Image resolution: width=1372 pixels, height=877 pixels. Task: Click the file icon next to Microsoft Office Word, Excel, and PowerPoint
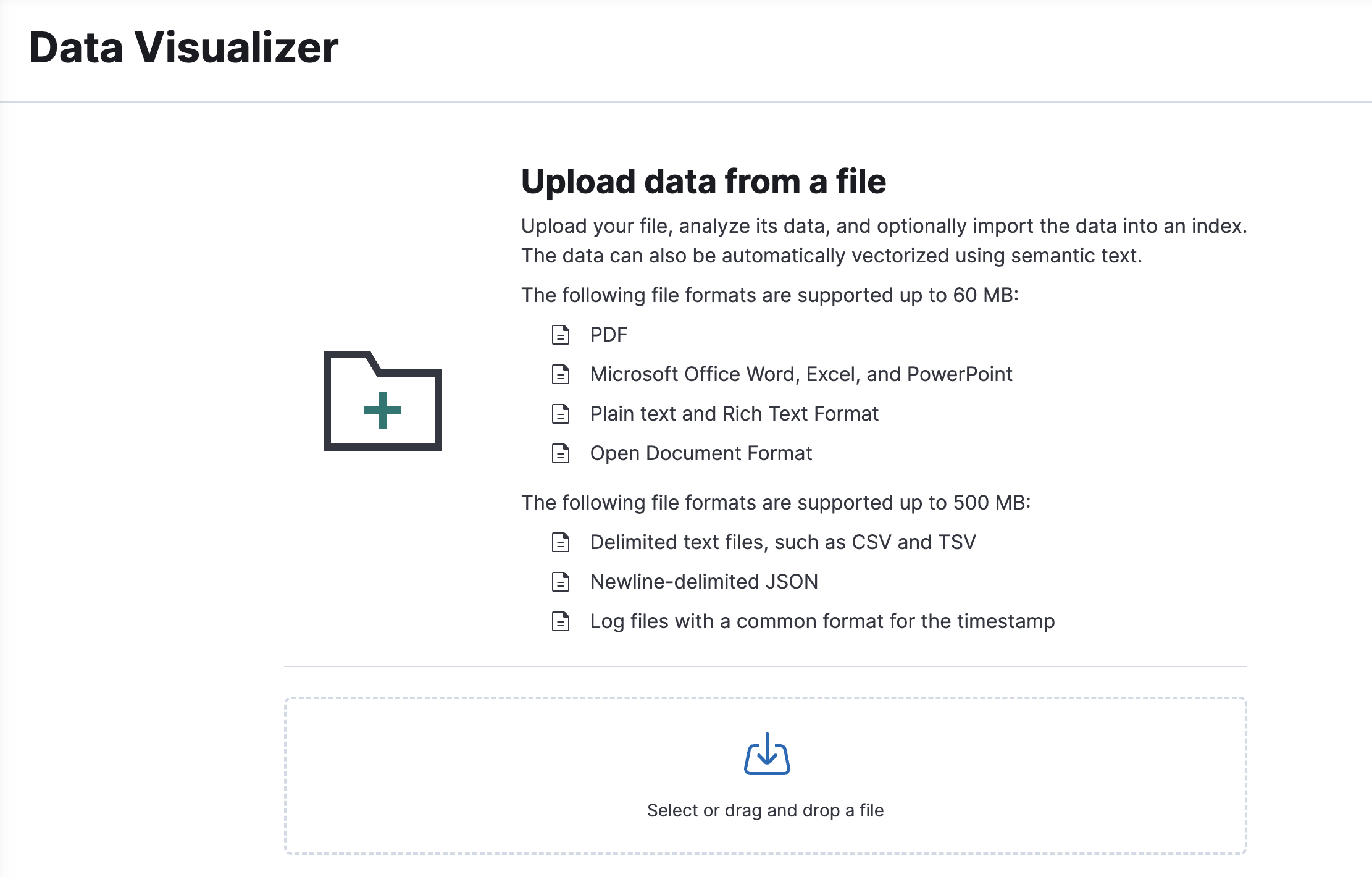click(561, 374)
